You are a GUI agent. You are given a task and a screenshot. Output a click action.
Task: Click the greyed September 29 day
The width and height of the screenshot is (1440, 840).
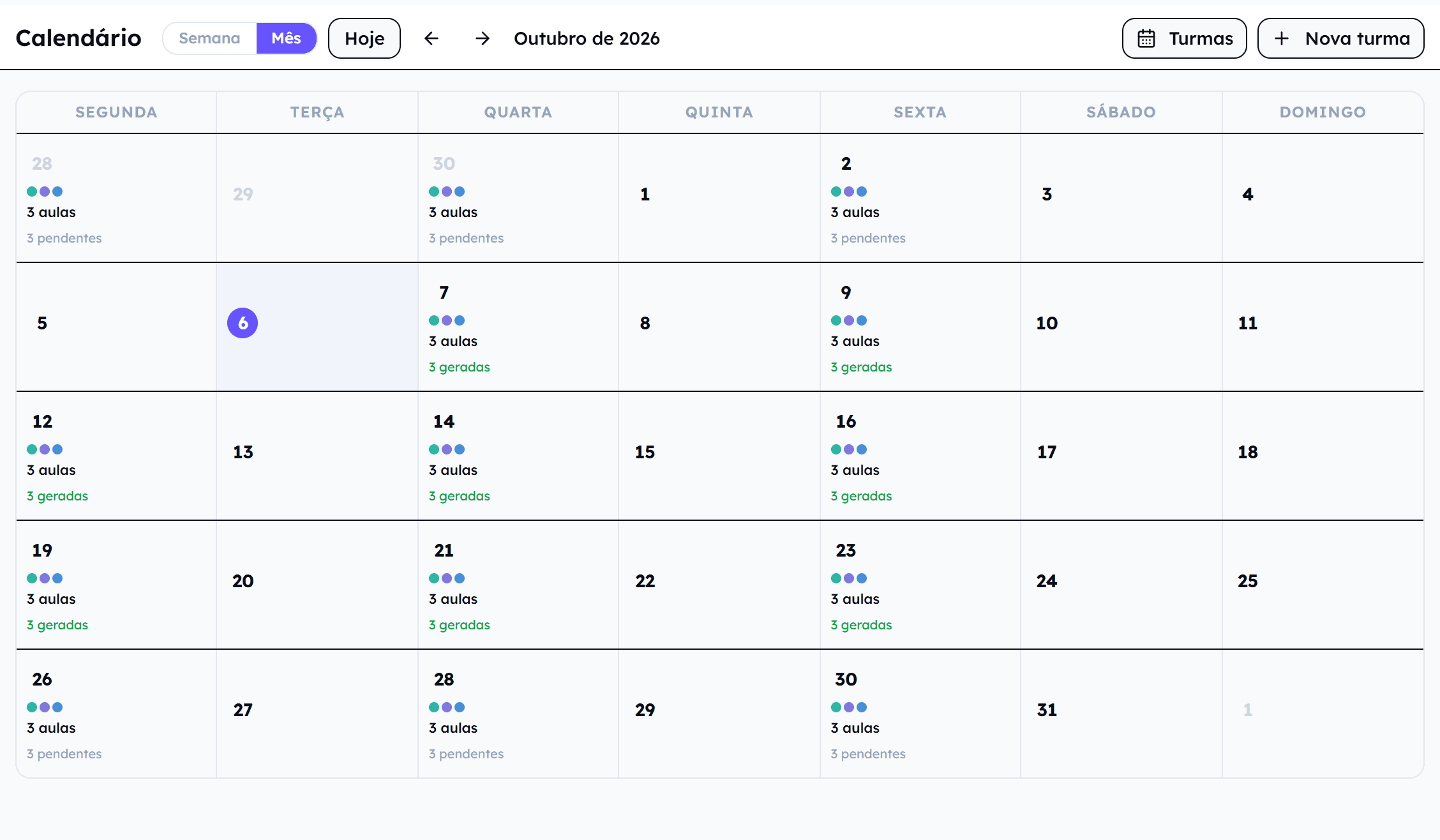tap(243, 194)
